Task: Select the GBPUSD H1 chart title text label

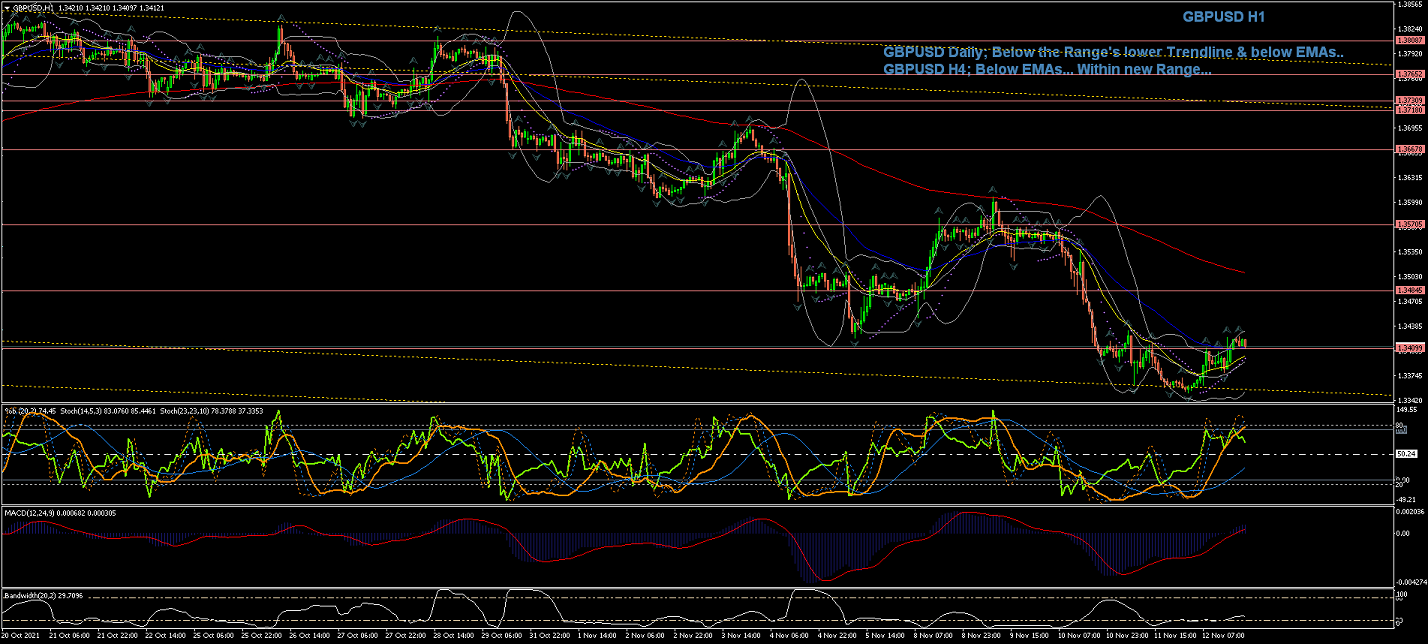Action: 1224,17
